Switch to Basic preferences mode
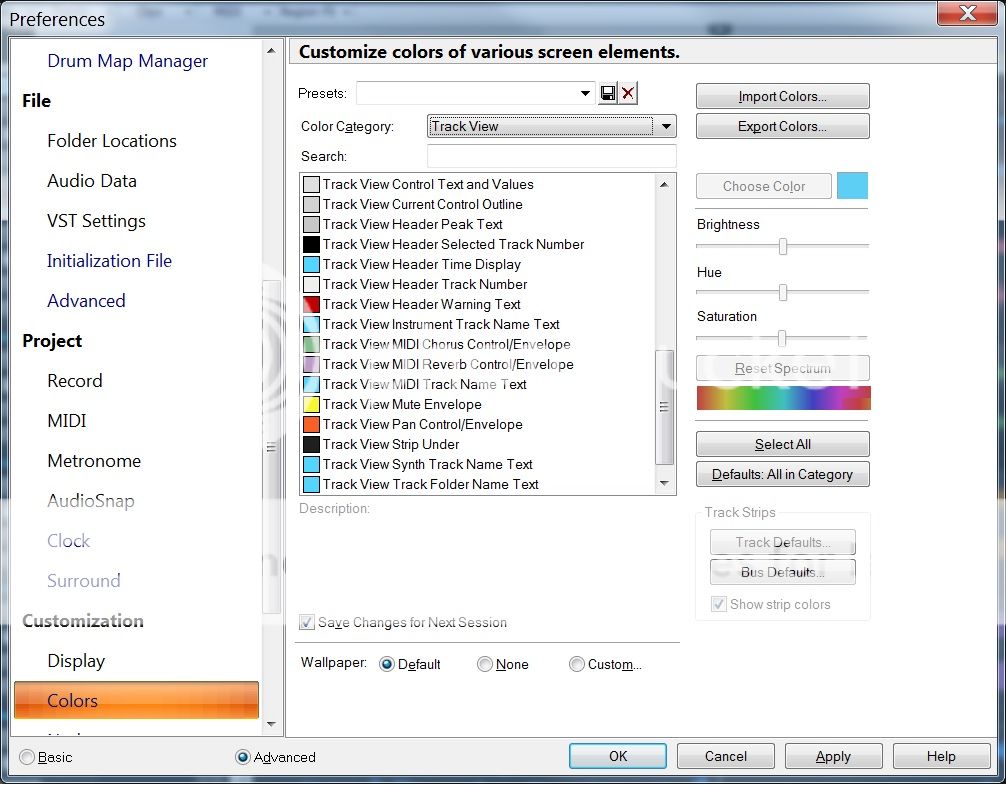Screen dimensions: 1006x785 pyautogui.click(x=27, y=757)
